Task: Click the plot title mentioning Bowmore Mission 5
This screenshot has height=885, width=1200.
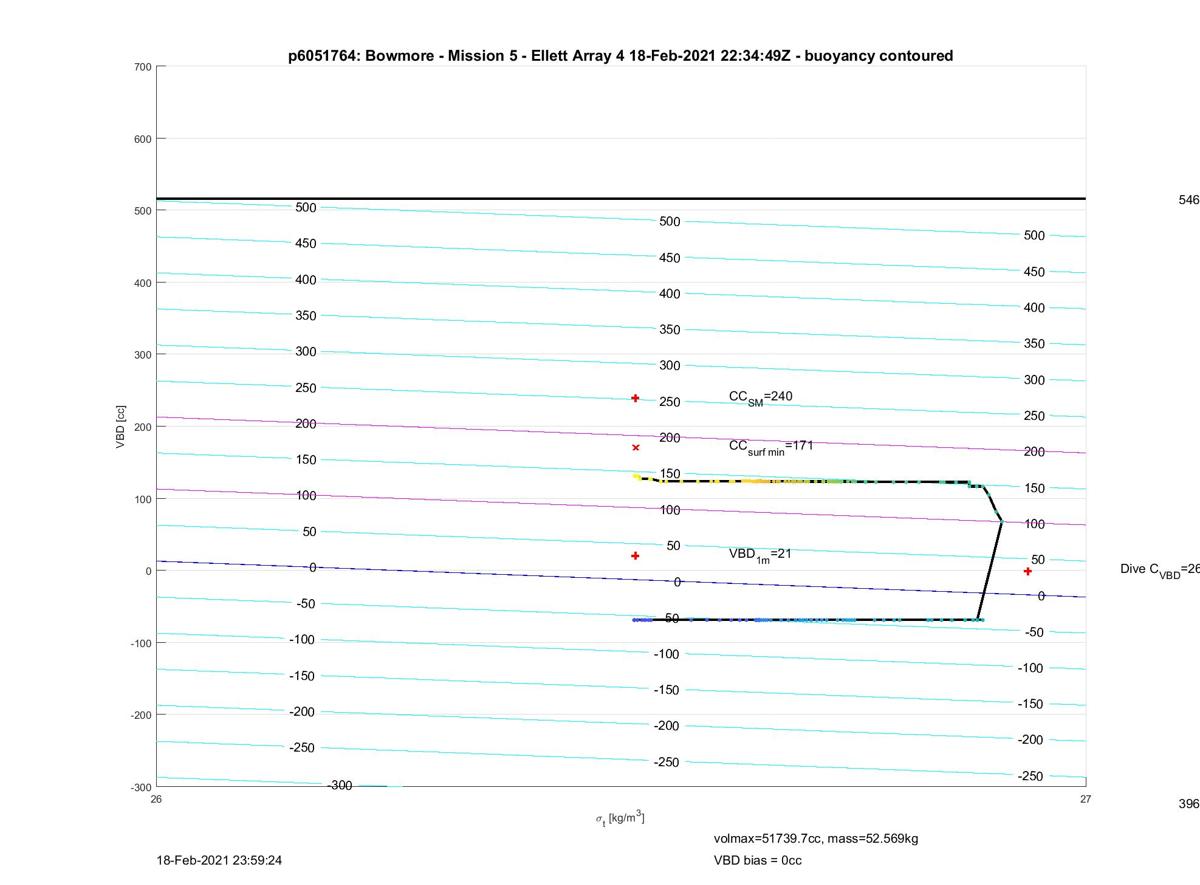Action: pyautogui.click(x=620, y=56)
